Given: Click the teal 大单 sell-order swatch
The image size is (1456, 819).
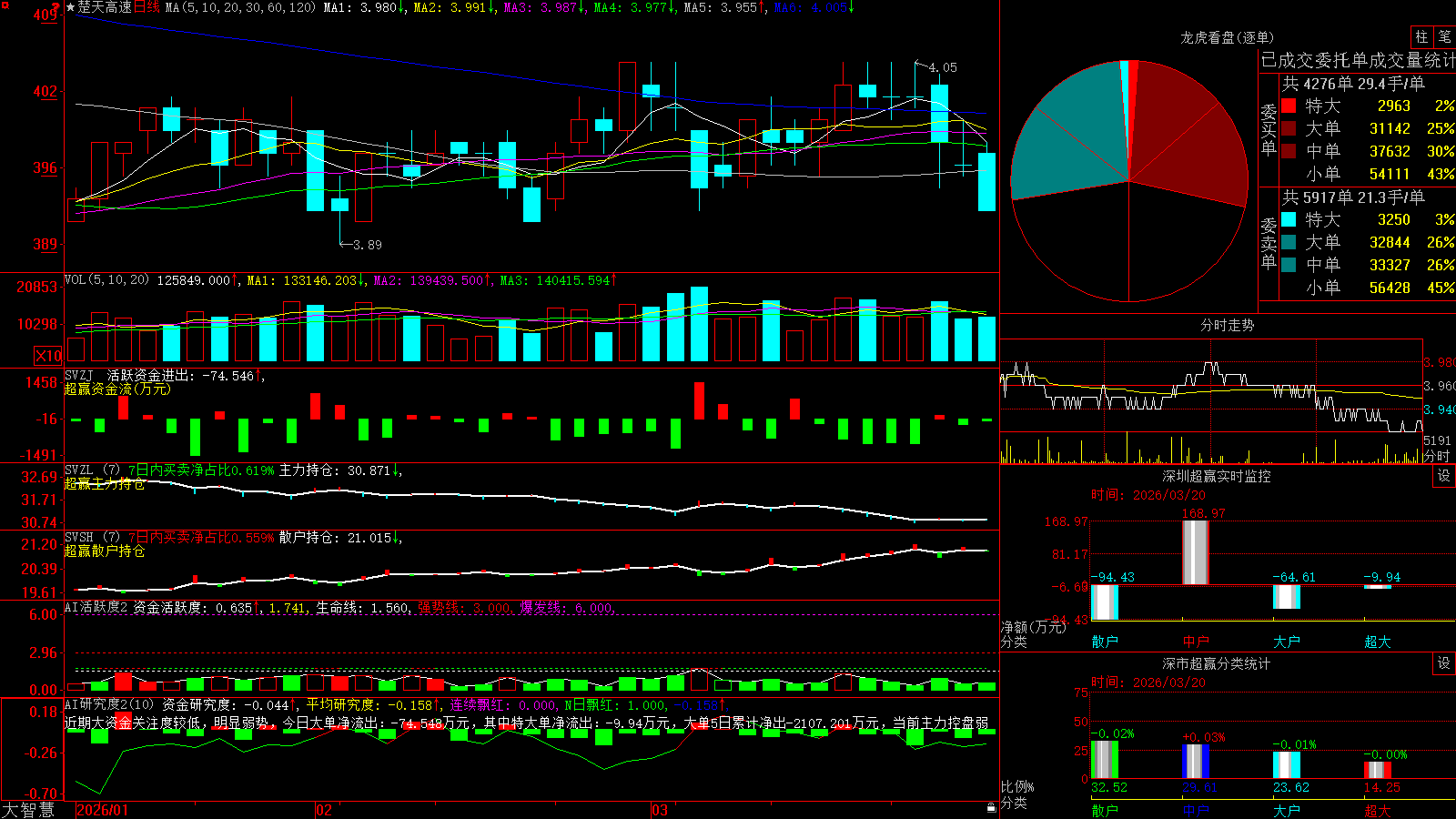Looking at the screenshot, I should click(x=1289, y=242).
